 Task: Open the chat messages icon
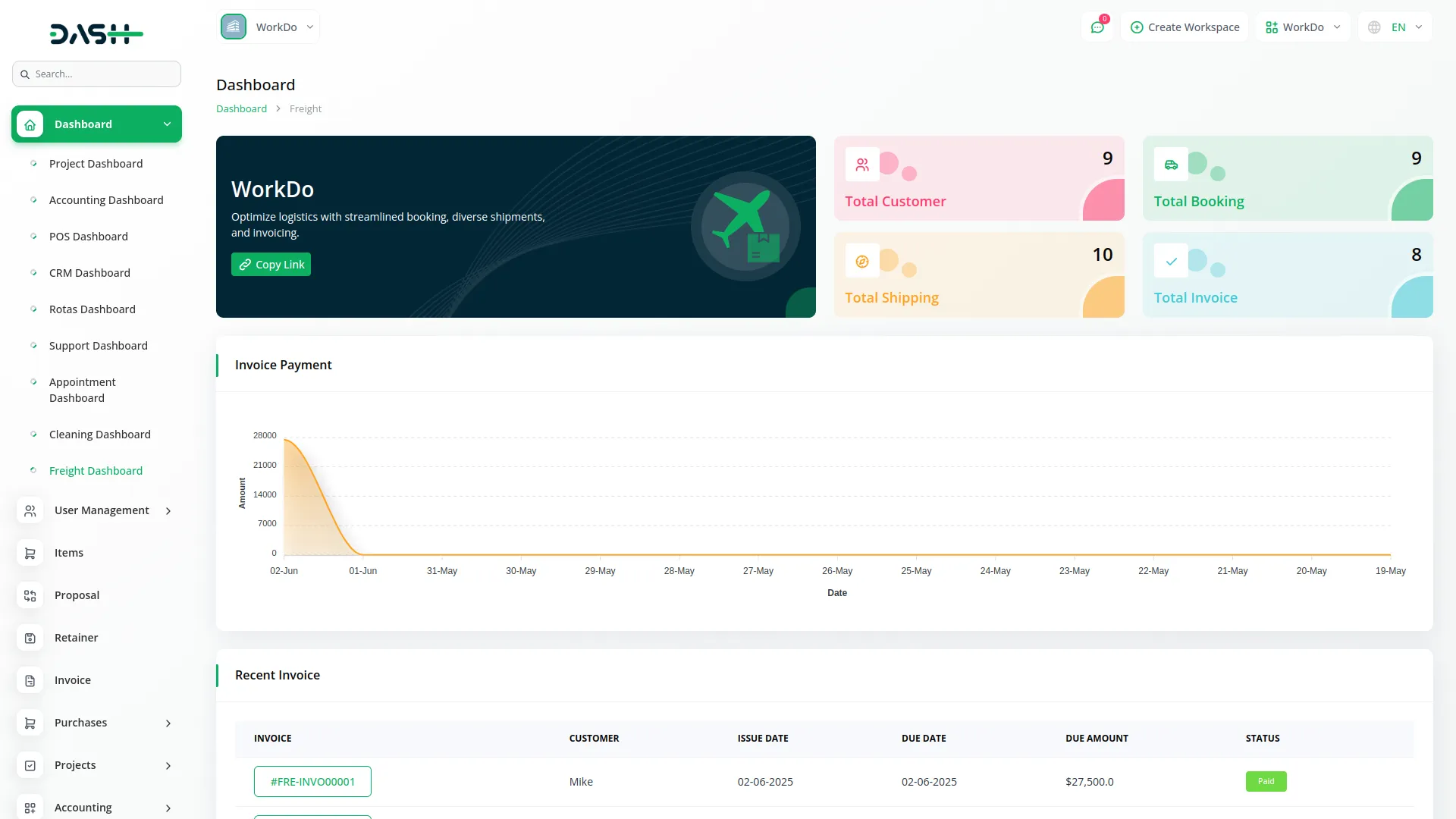(x=1097, y=27)
